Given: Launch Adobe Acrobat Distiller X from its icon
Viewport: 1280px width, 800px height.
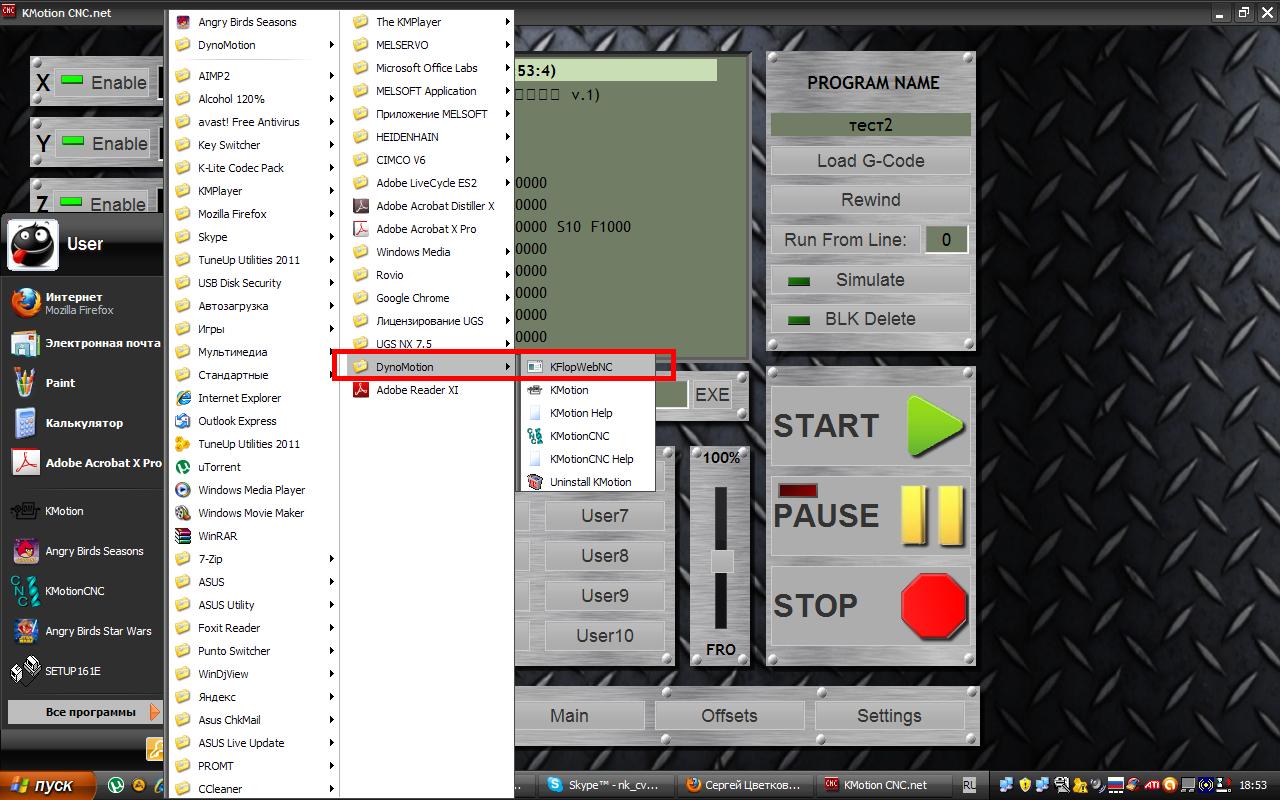Looking at the screenshot, I should pos(361,206).
